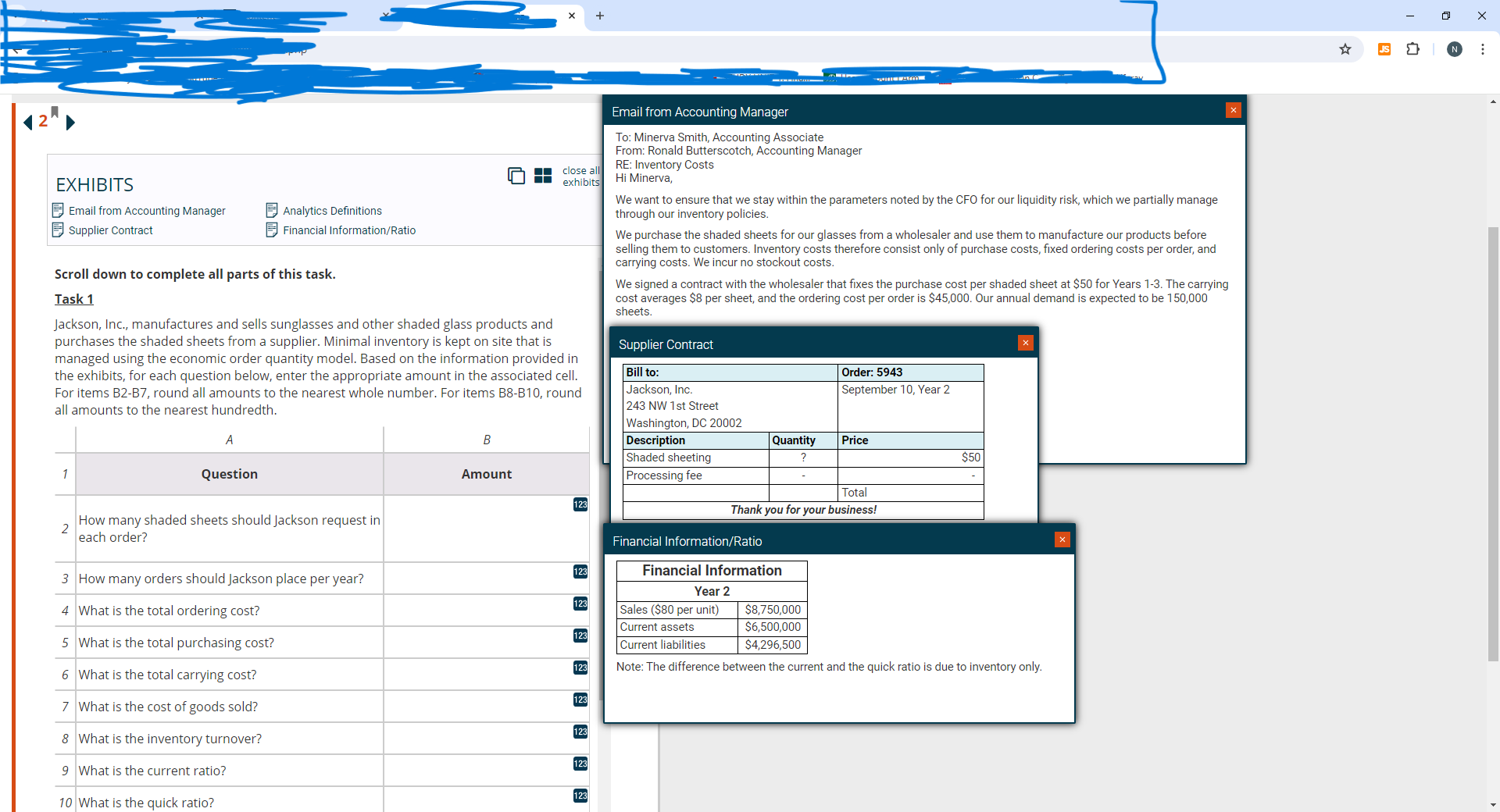The image size is (1500, 812).
Task: Click the previous task arrow beside number 2
Action: 27,122
